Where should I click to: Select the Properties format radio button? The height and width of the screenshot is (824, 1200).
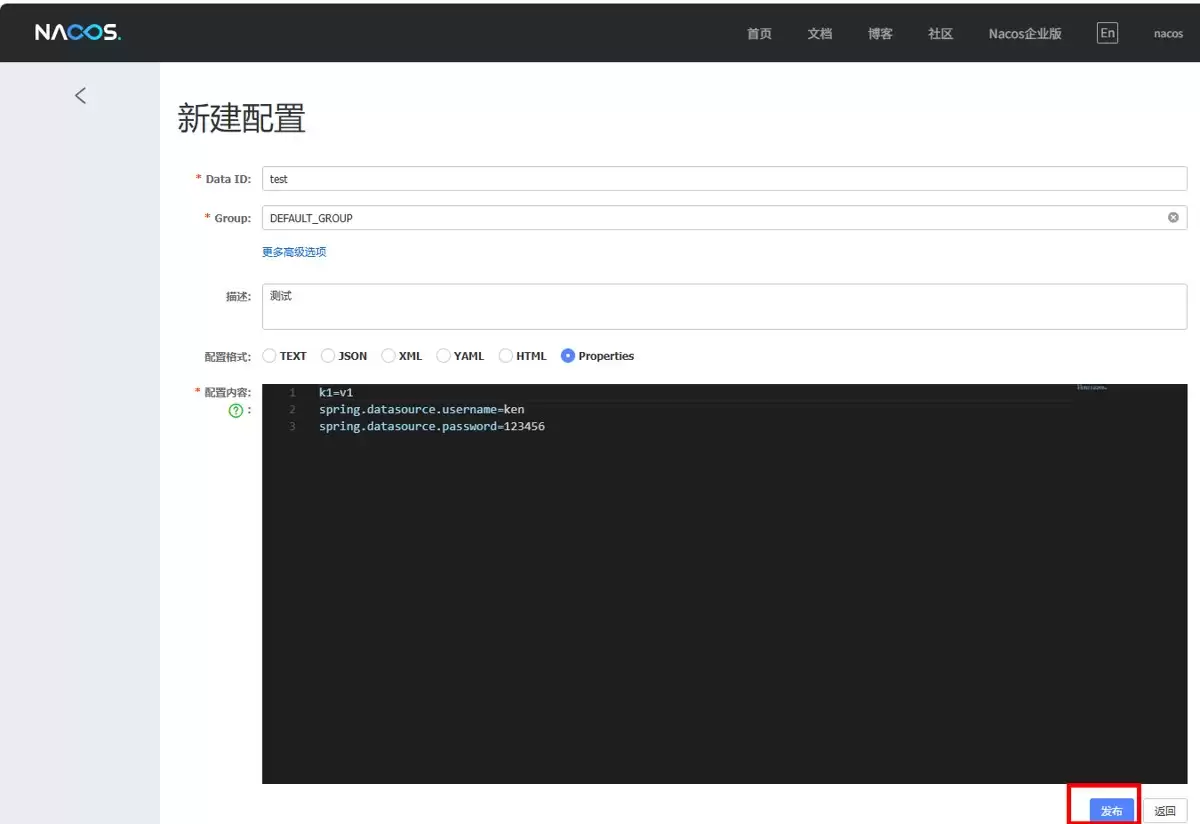568,355
